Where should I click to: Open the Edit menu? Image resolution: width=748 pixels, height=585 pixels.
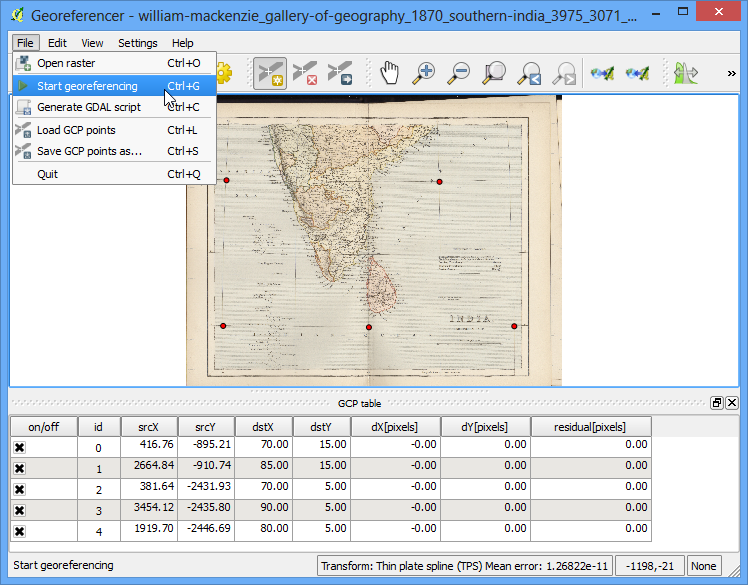[x=57, y=43]
